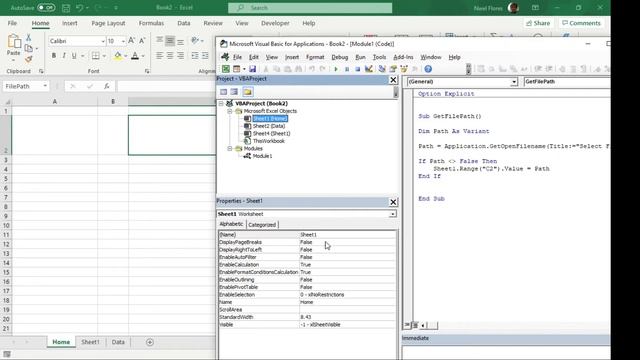This screenshot has height=360, width=640.
Task: Open the Font Color dropdown arrow
Action: point(143,56)
